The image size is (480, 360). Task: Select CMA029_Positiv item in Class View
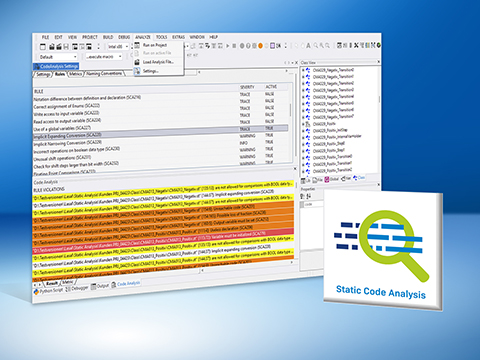tap(324, 124)
